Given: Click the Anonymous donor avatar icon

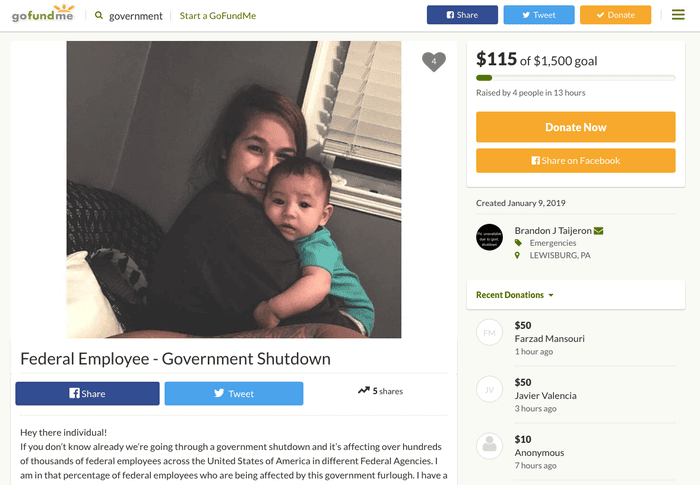Looking at the screenshot, I should click(x=489, y=446).
